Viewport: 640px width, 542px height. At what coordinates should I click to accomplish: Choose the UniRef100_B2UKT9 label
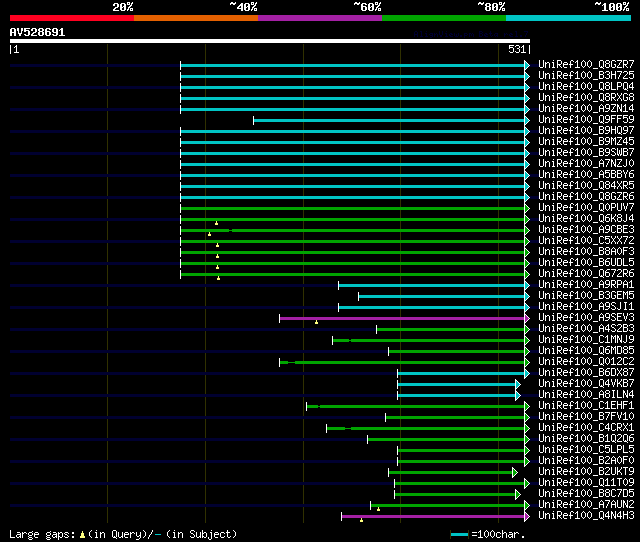(586, 472)
